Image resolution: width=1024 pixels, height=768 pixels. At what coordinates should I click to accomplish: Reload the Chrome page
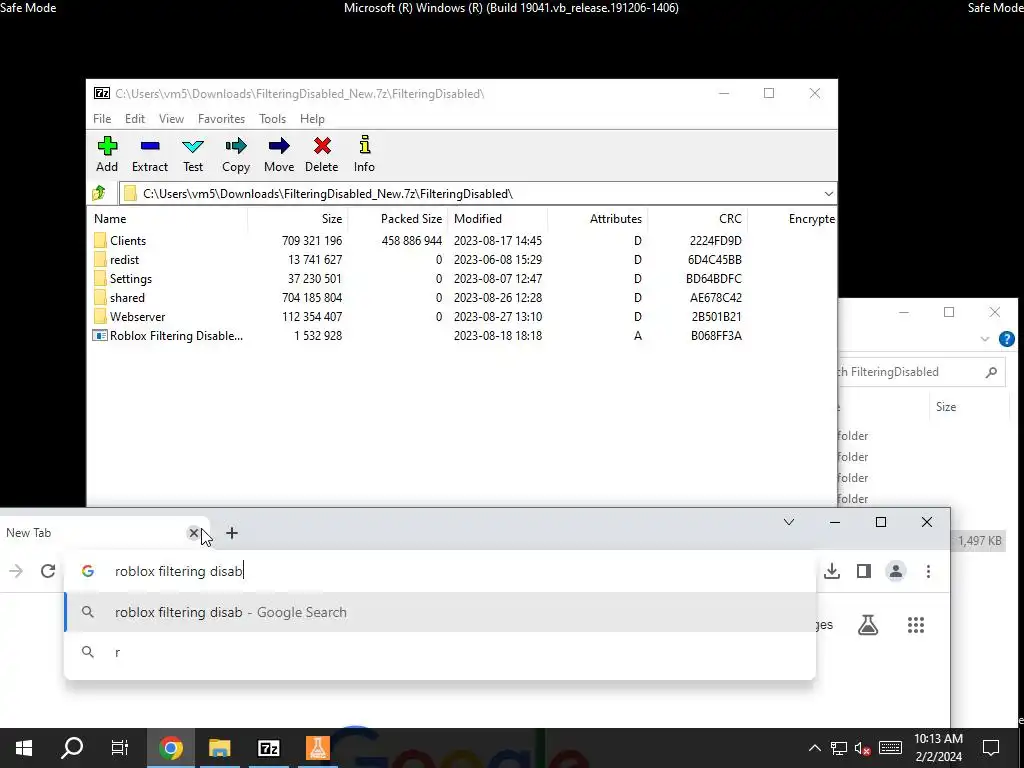(x=48, y=571)
